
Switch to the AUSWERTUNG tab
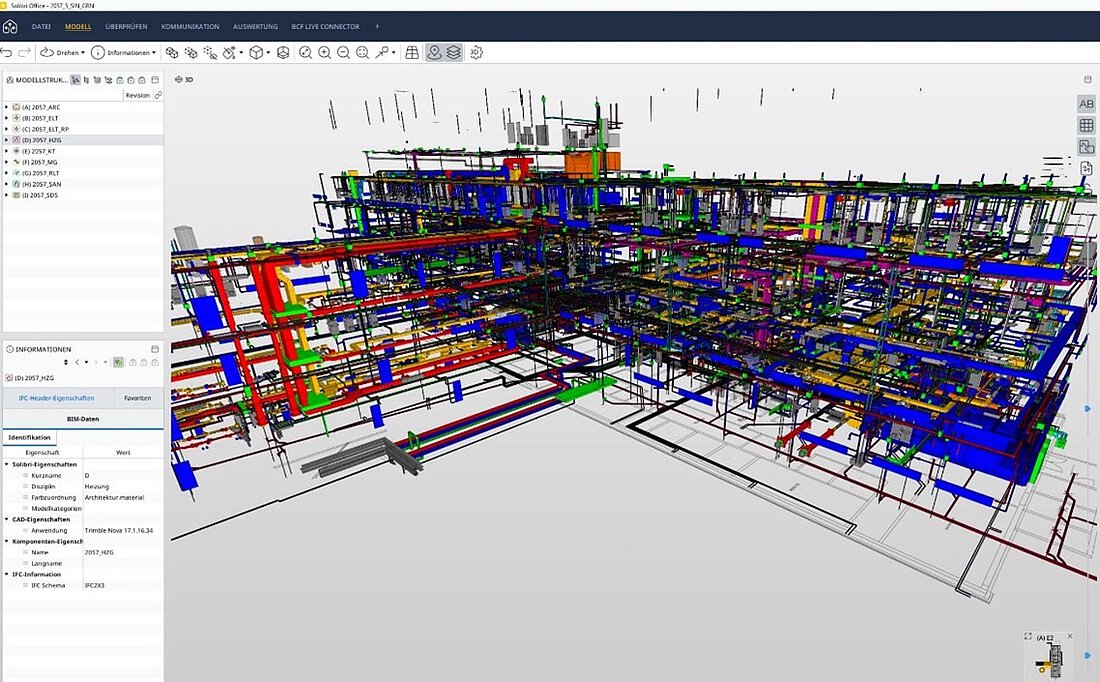[256, 26]
